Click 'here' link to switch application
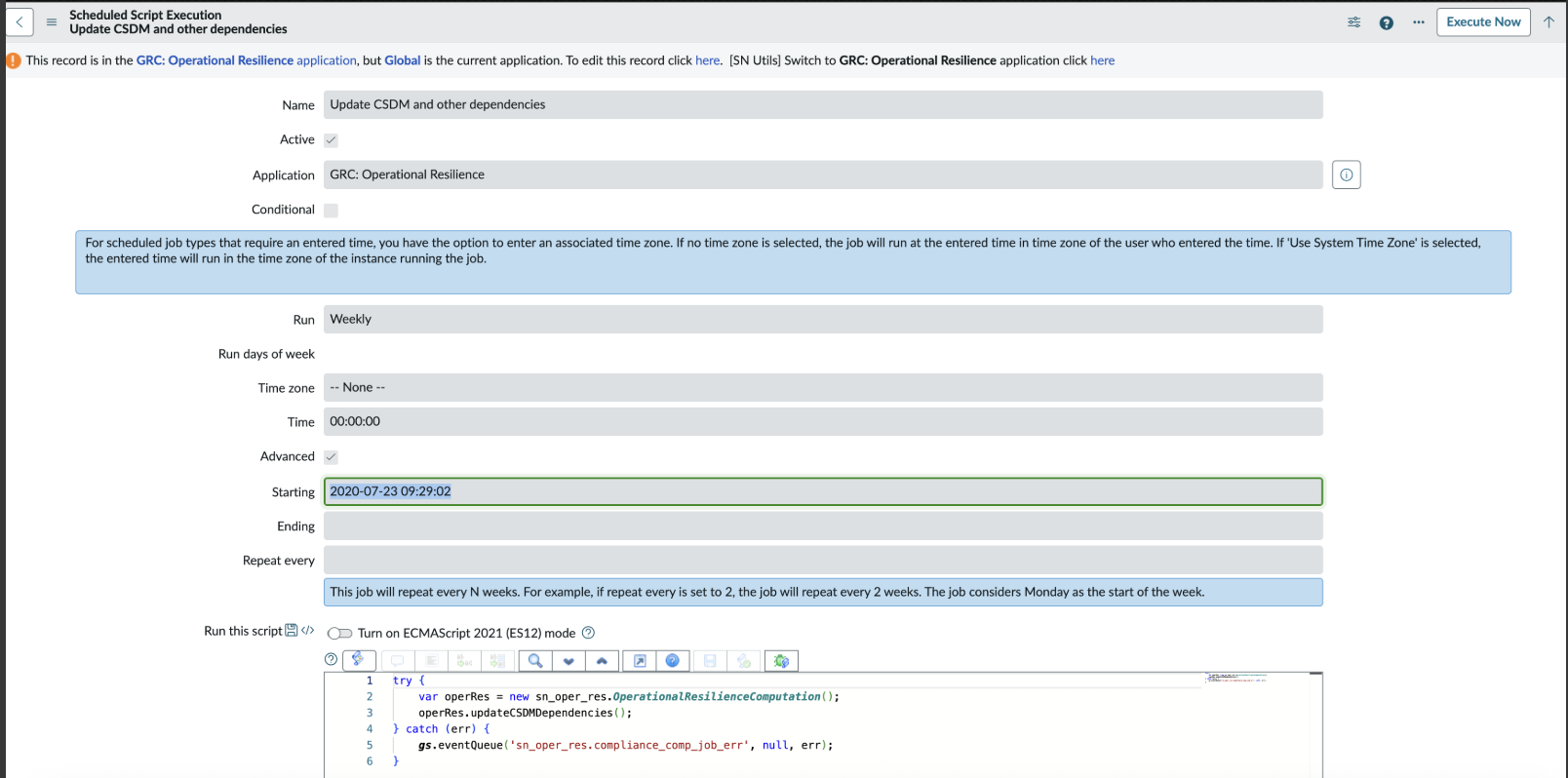The width and height of the screenshot is (1568, 778). coord(1102,60)
